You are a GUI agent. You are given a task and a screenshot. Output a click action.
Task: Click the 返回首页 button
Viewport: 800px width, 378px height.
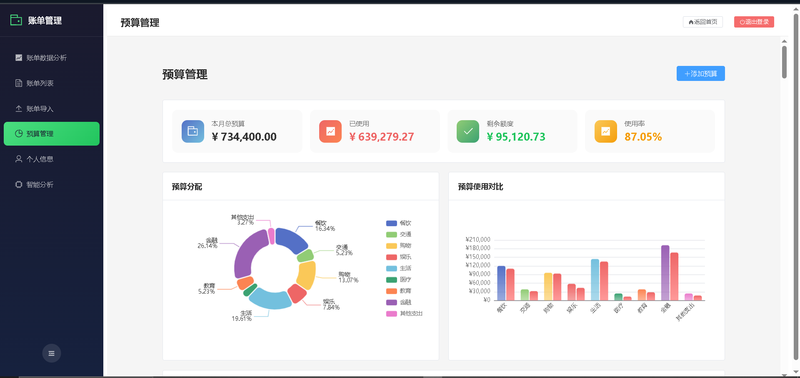(x=703, y=22)
